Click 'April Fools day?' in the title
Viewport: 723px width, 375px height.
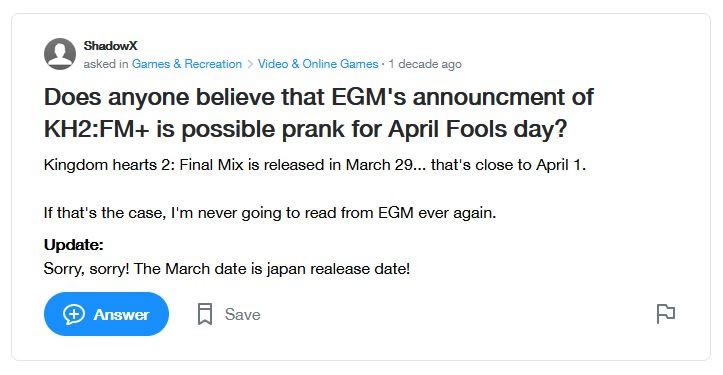click(477, 130)
